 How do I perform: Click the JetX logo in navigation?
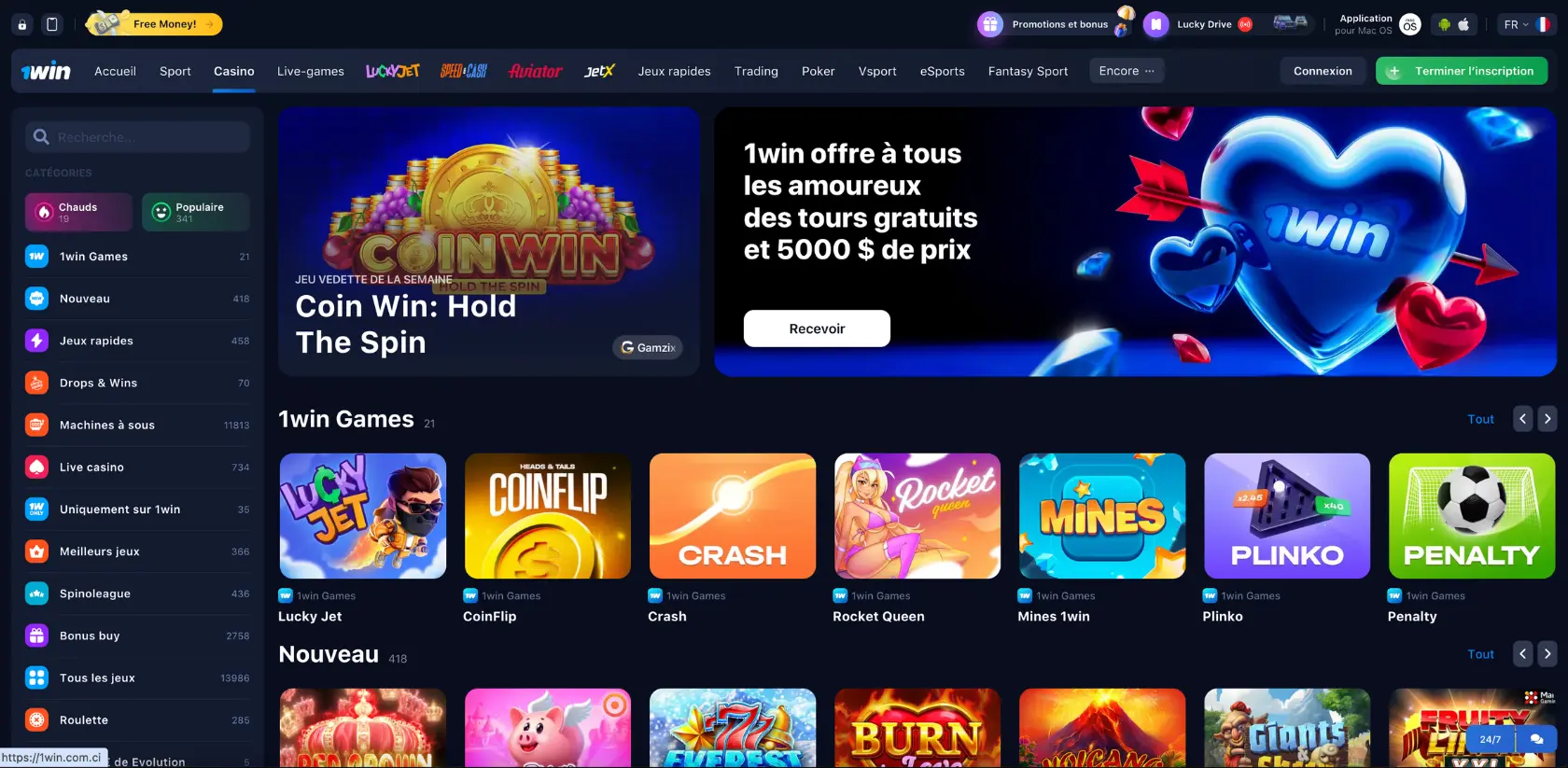(x=599, y=71)
